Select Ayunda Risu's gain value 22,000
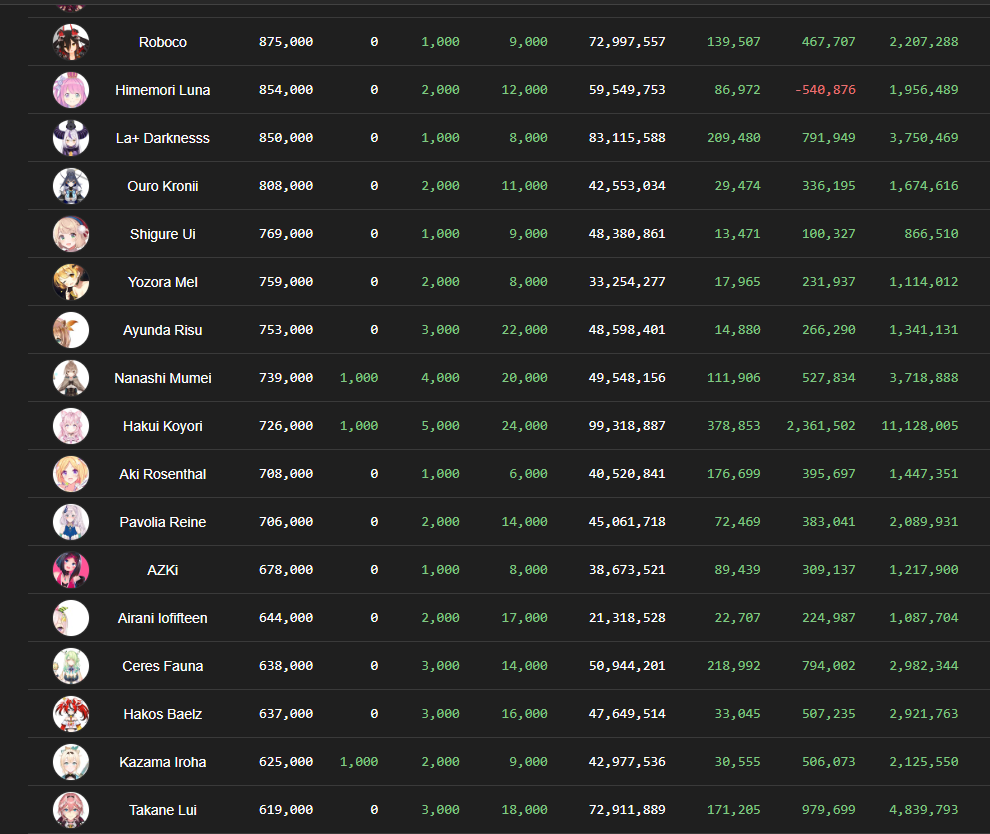The image size is (990, 834). (525, 330)
